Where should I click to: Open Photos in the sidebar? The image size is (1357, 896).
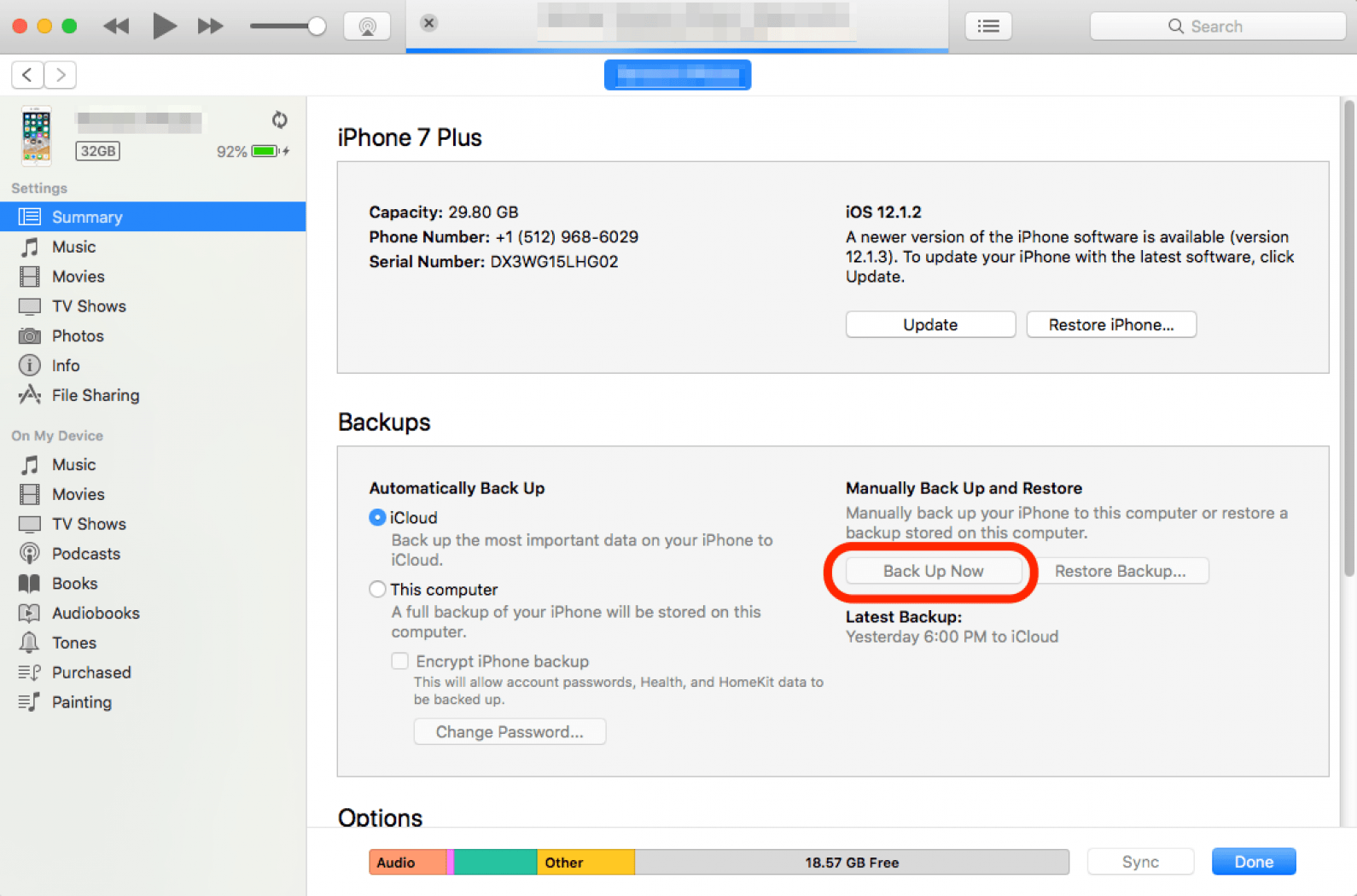[x=153, y=336]
